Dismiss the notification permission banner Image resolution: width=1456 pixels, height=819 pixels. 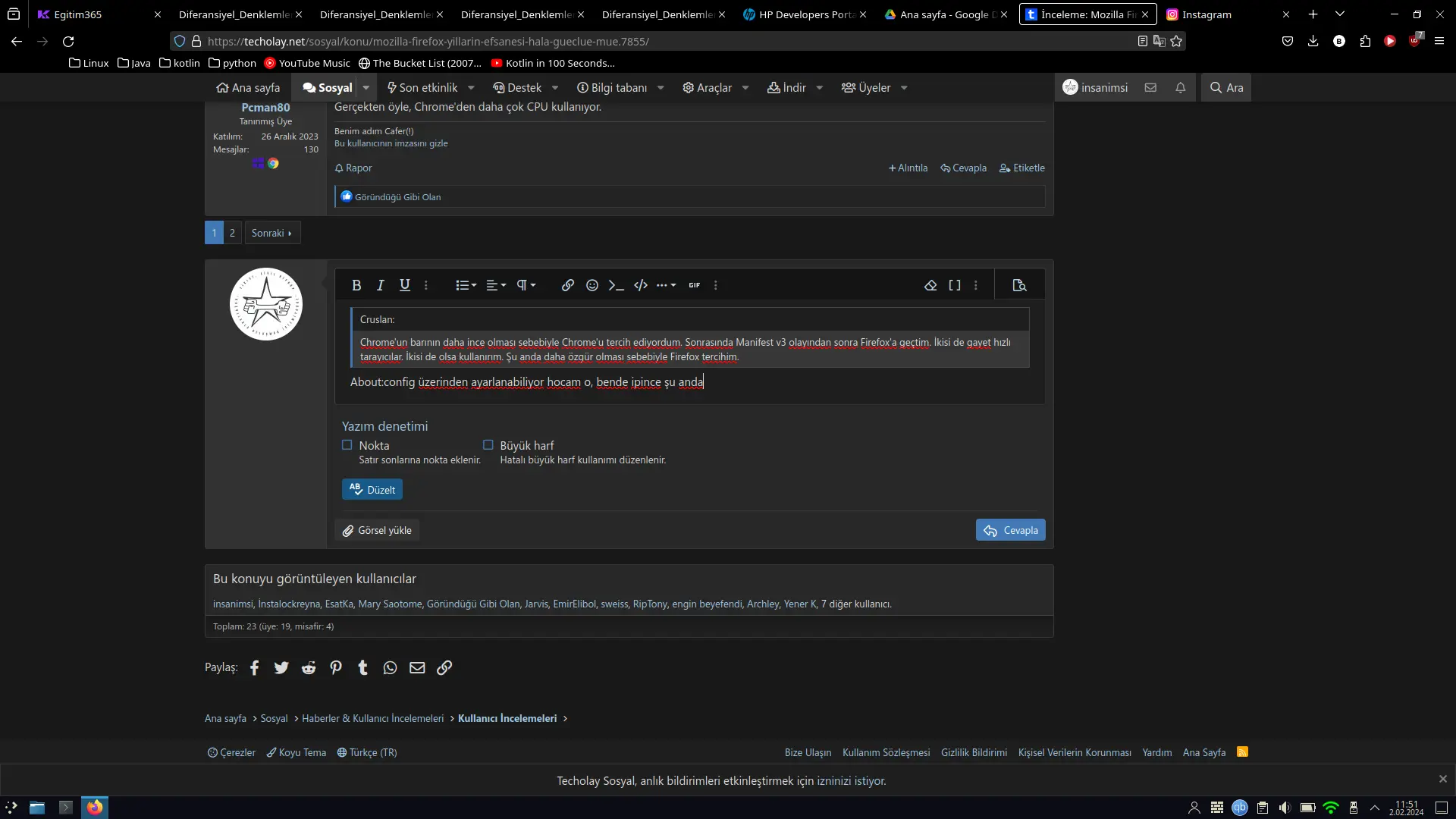1443,779
